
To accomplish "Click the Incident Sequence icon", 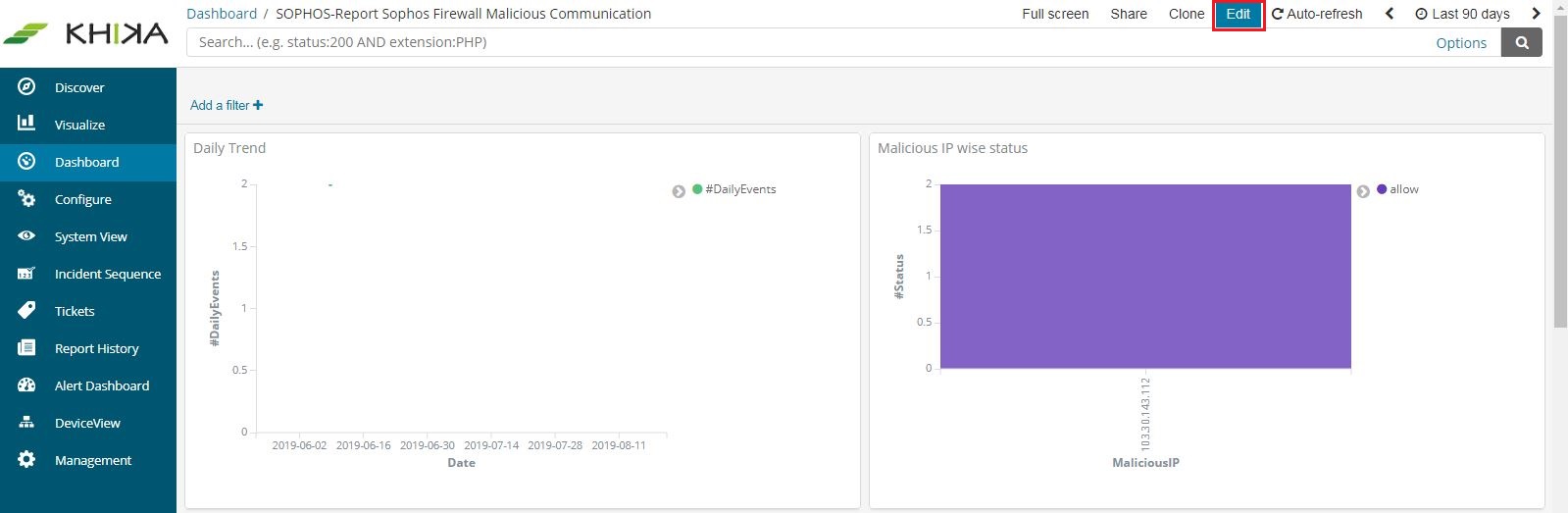I will pyautogui.click(x=26, y=274).
